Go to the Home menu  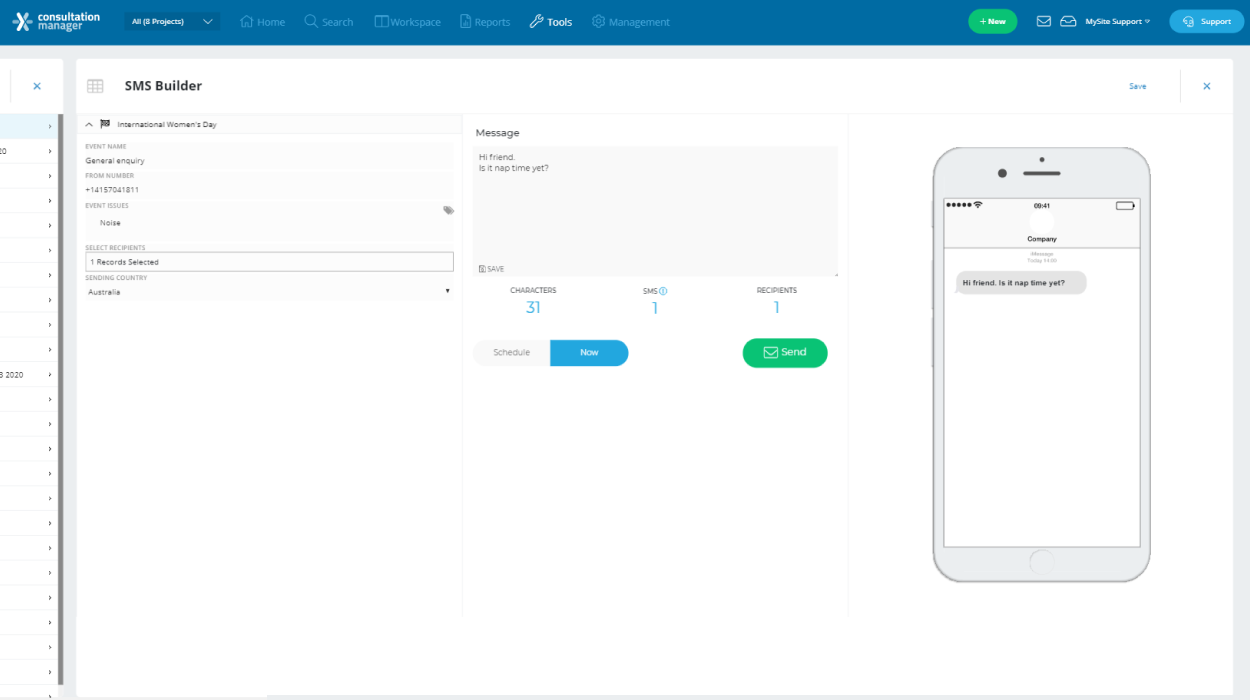[x=262, y=22]
